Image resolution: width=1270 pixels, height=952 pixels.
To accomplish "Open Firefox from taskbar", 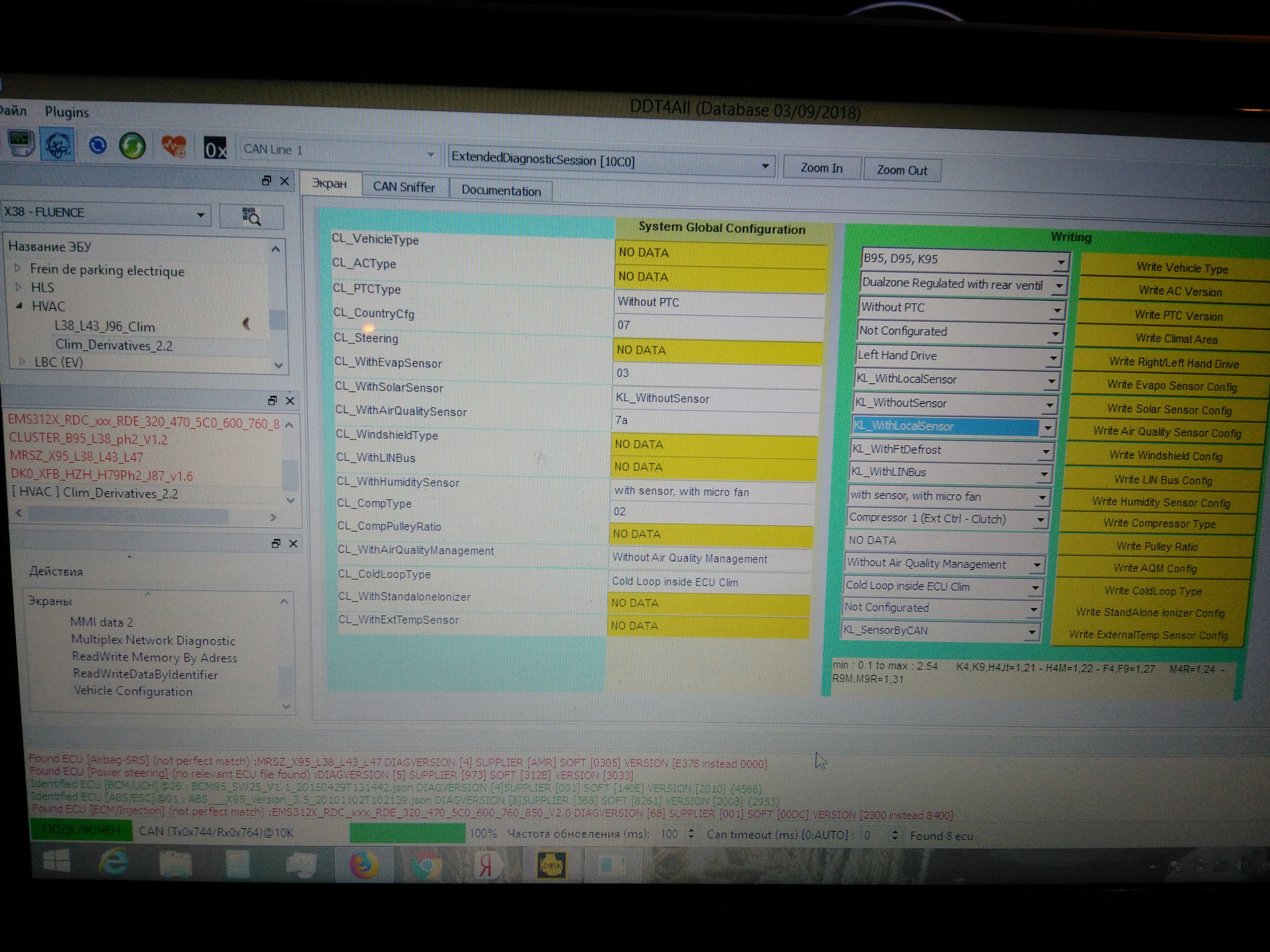I will 363,865.
